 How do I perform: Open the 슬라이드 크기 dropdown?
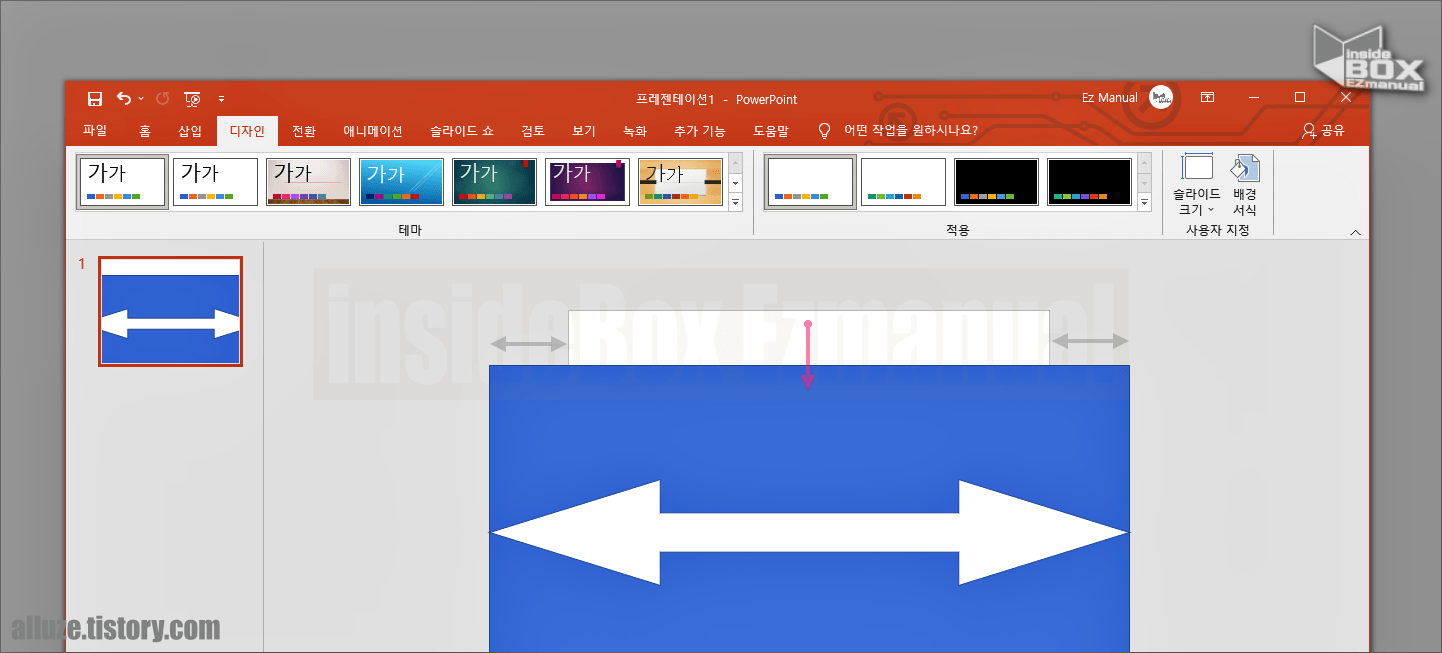tap(1197, 186)
